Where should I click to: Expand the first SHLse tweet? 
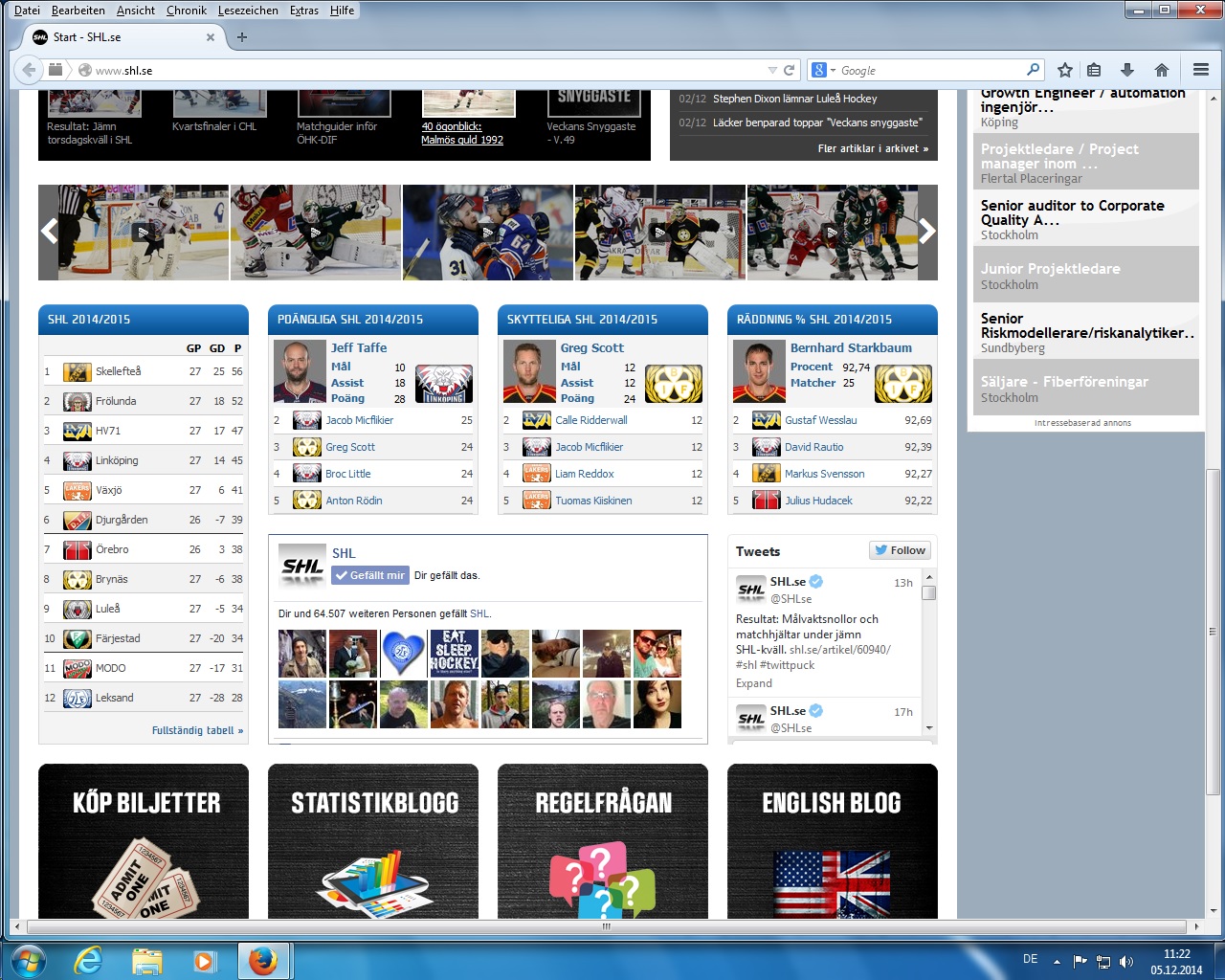coord(753,683)
